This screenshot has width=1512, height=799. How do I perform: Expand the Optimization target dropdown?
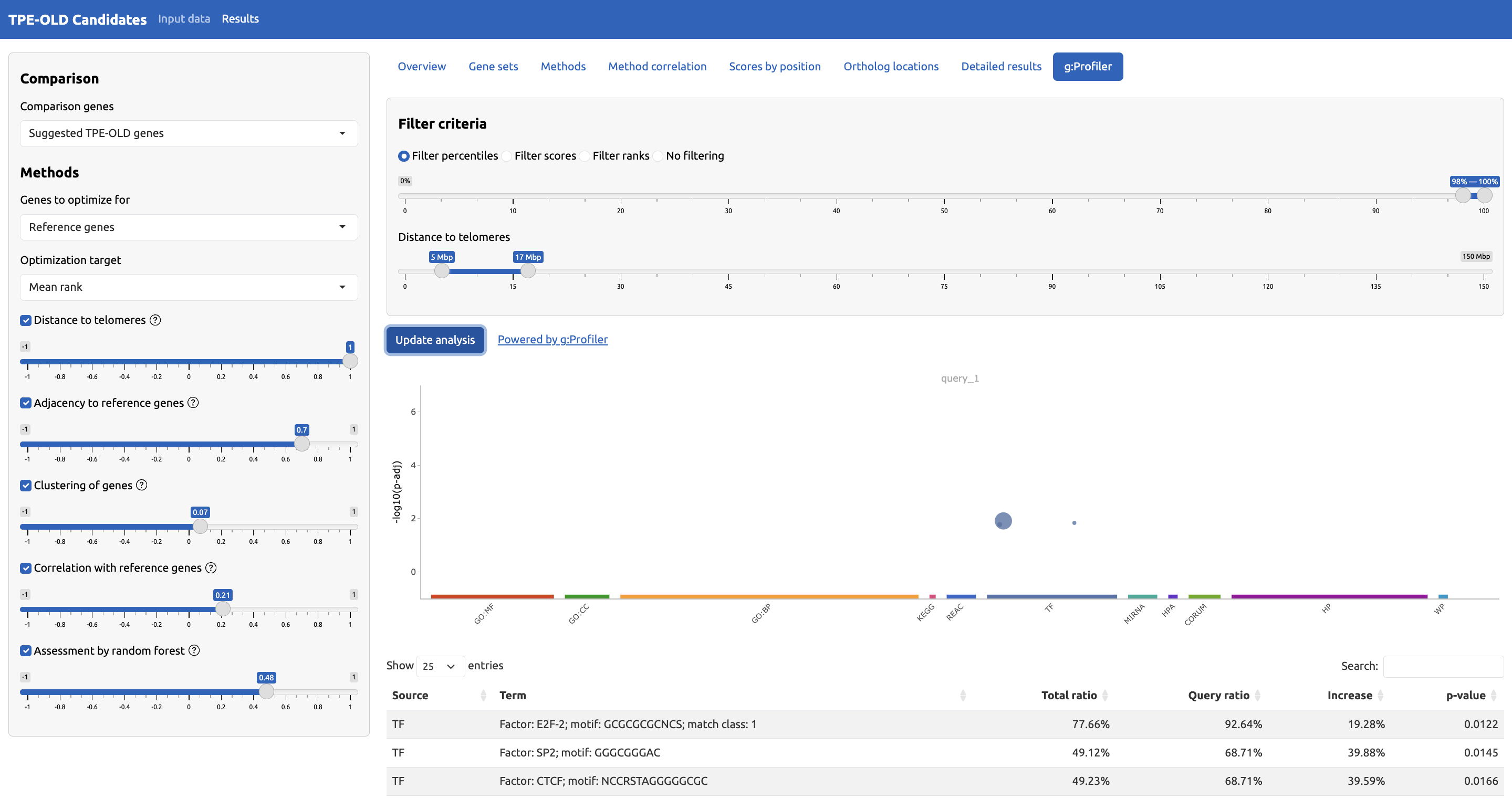pos(189,288)
